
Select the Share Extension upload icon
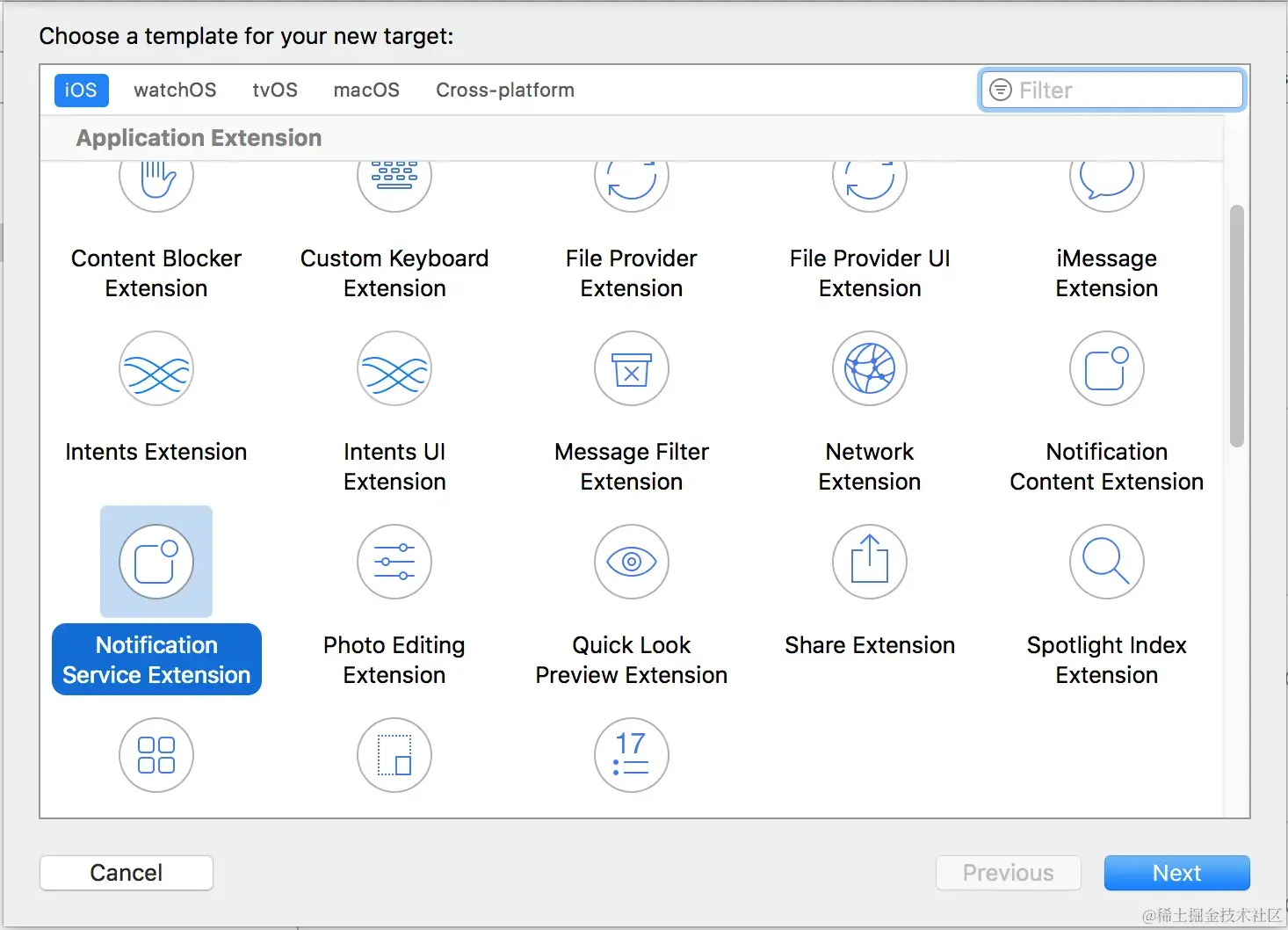tap(870, 562)
